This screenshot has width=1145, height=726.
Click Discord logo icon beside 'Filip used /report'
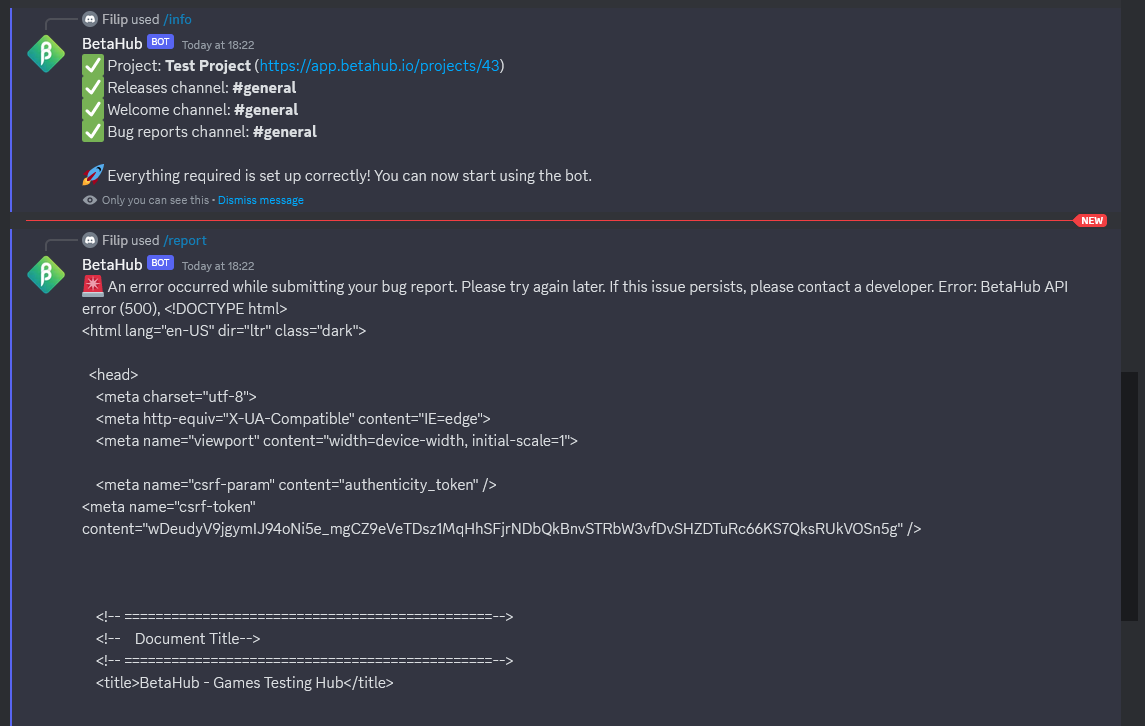coord(90,240)
